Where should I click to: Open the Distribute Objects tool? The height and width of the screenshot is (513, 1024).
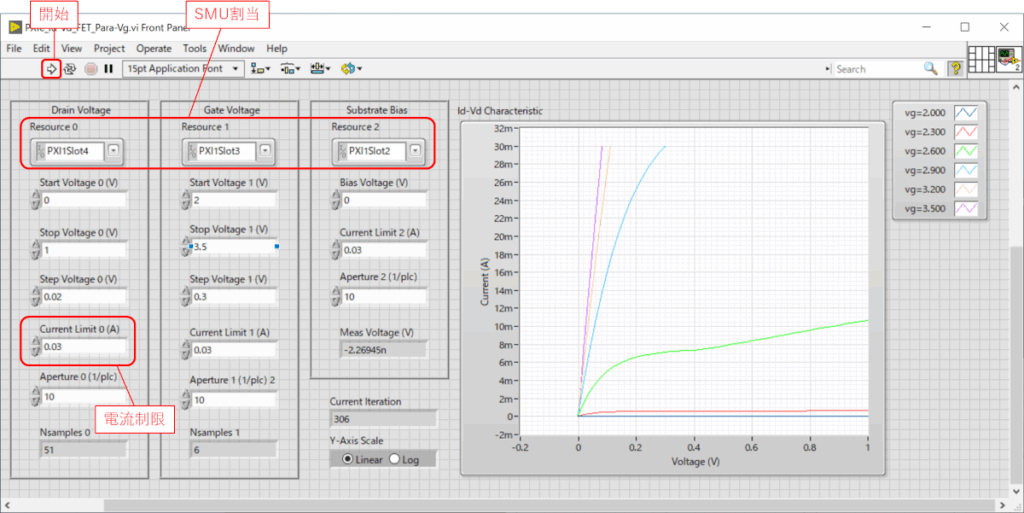point(291,69)
